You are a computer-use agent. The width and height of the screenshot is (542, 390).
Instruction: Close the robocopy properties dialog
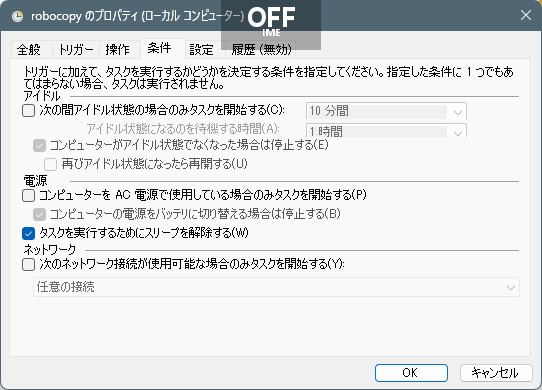click(x=526, y=15)
